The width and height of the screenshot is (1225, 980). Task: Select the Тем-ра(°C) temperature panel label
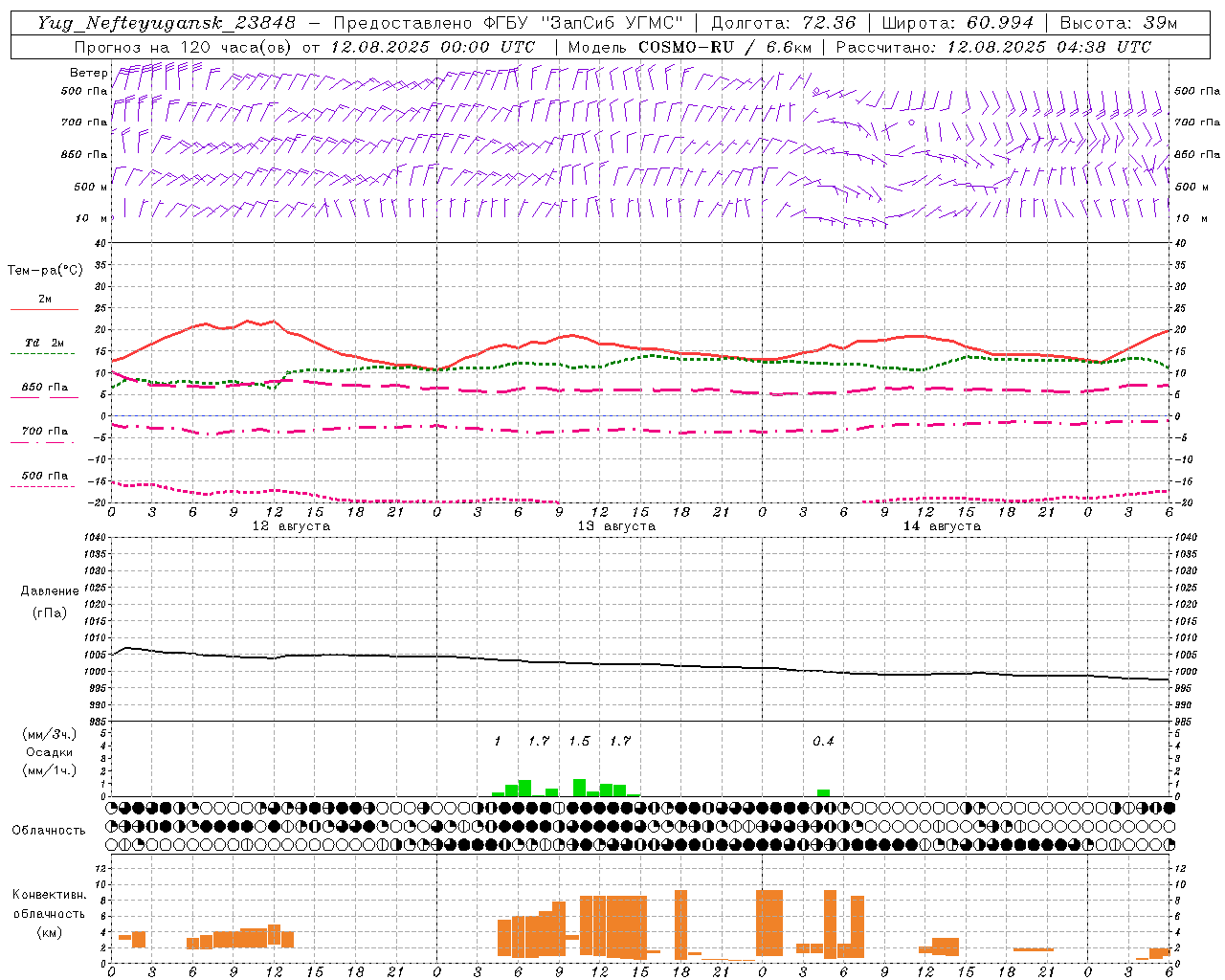[45, 271]
